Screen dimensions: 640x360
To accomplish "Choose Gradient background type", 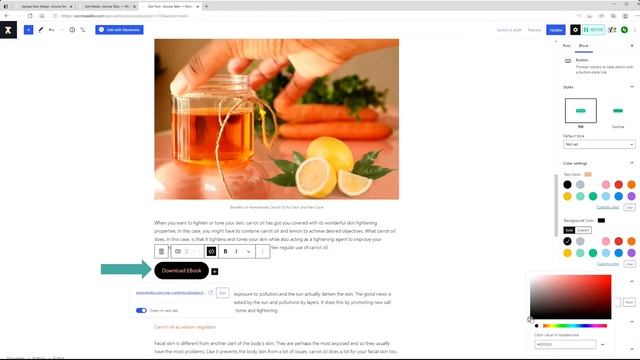I will coord(583,230).
